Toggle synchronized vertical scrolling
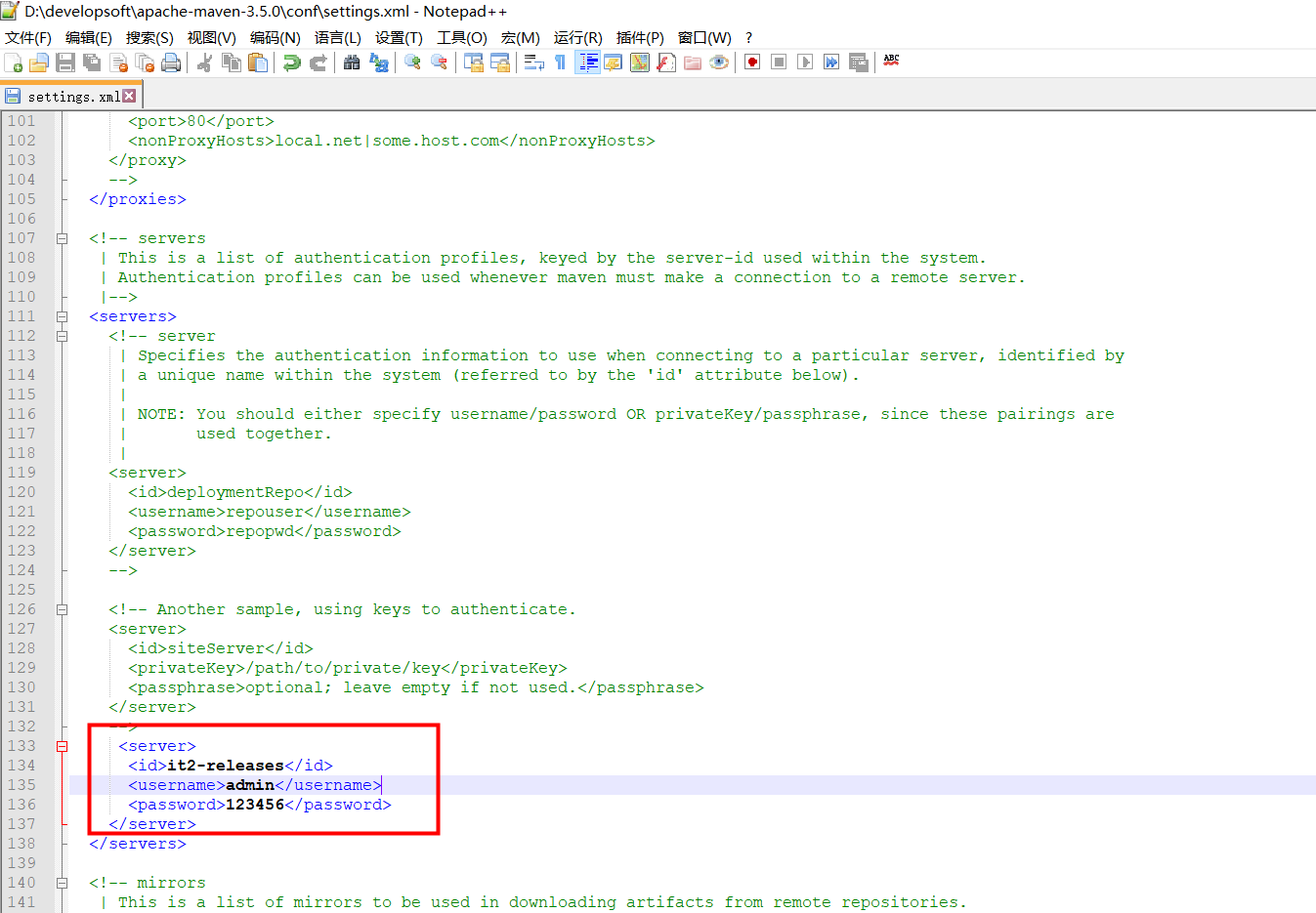Image resolution: width=1316 pixels, height=913 pixels. (474, 62)
